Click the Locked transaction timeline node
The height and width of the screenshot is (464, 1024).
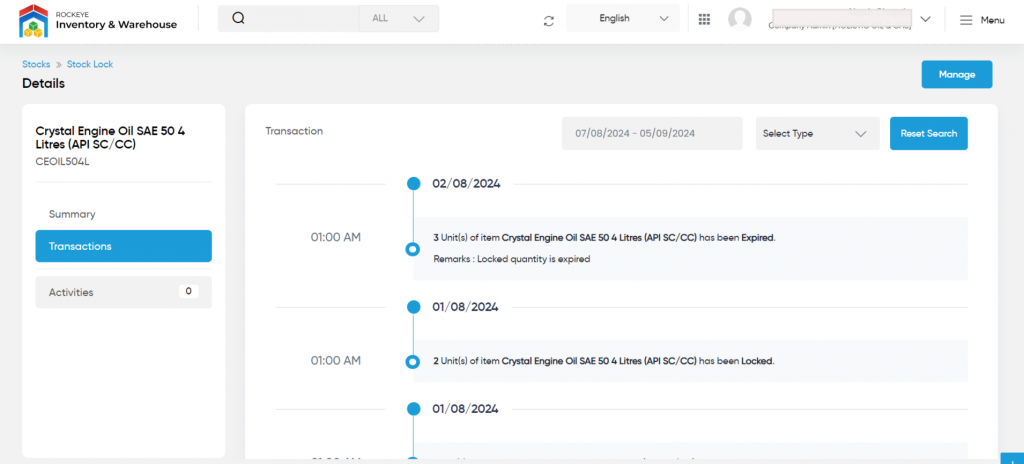pyautogui.click(x=412, y=361)
